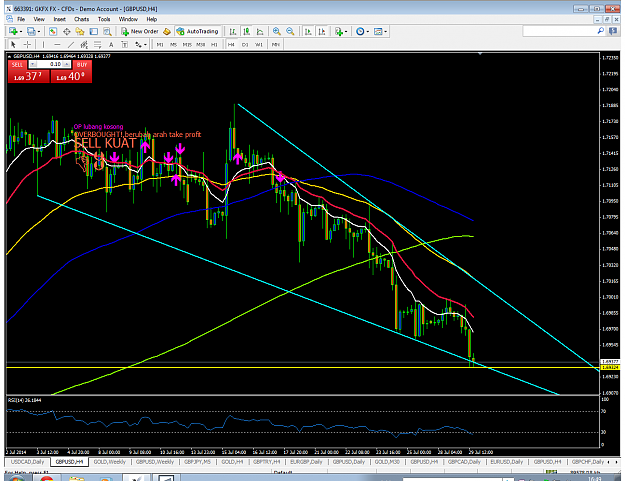Switch to GBPJPY,M5 chart tab
This screenshot has width=625, height=481.
(x=197, y=462)
